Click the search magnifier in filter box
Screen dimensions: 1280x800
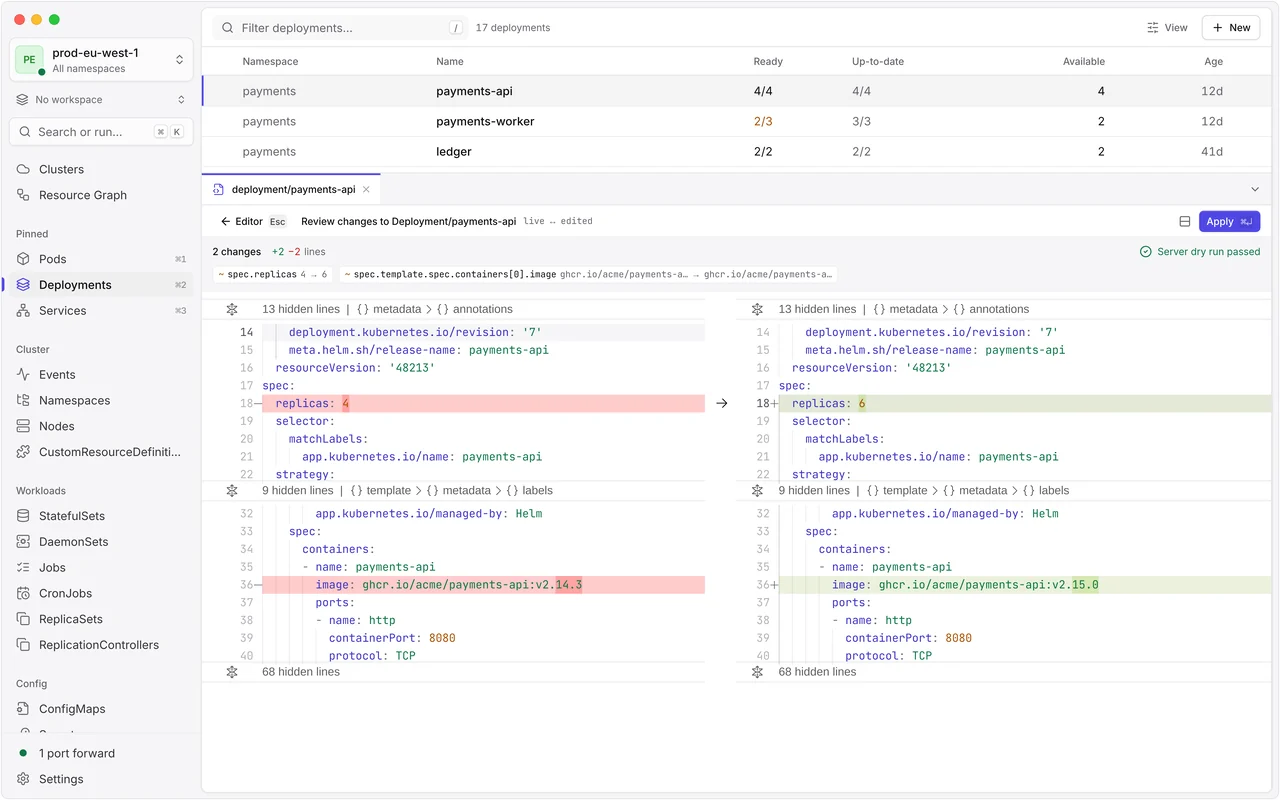pos(228,28)
